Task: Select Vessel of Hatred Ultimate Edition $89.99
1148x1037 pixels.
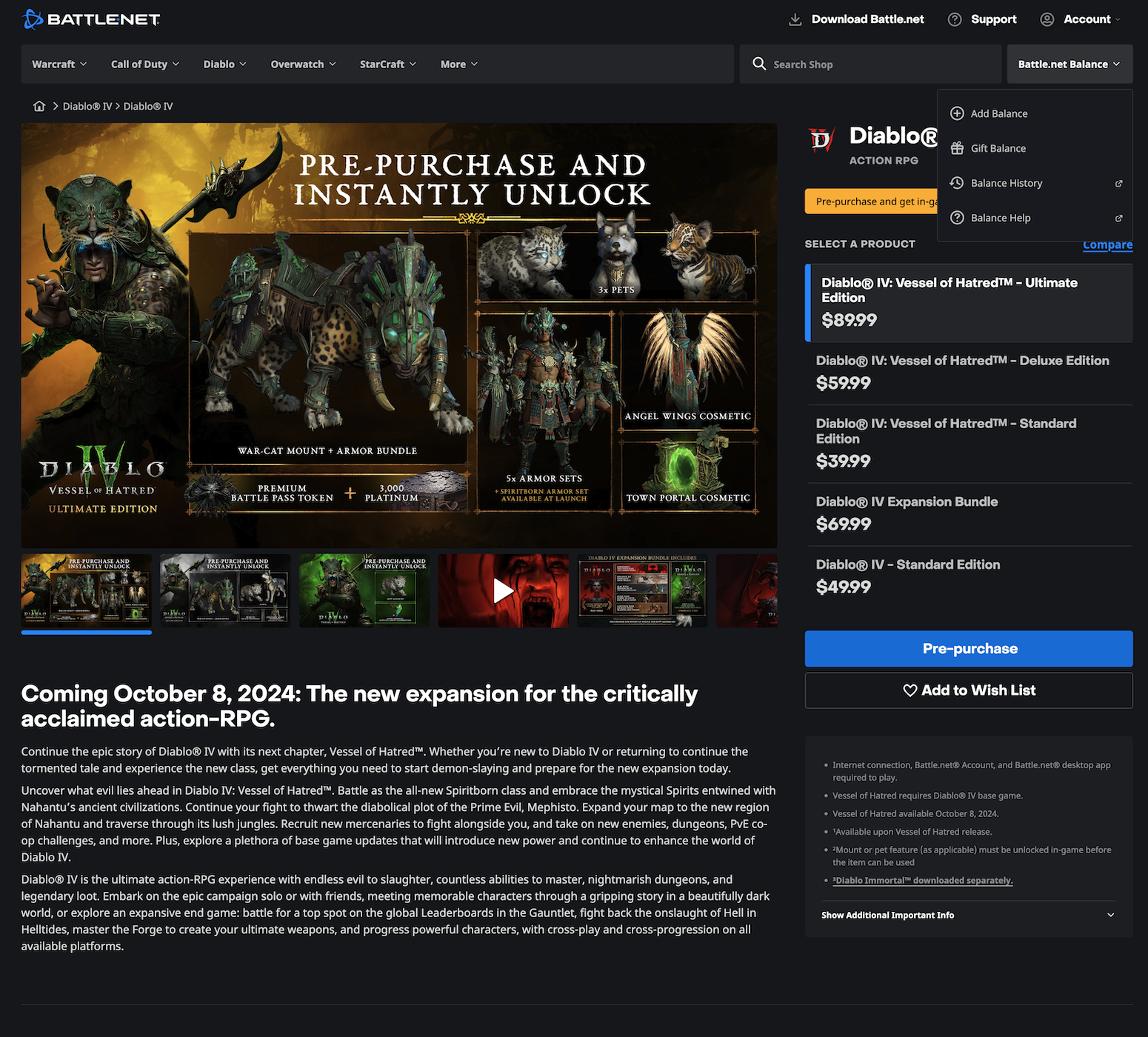Action: (x=969, y=303)
